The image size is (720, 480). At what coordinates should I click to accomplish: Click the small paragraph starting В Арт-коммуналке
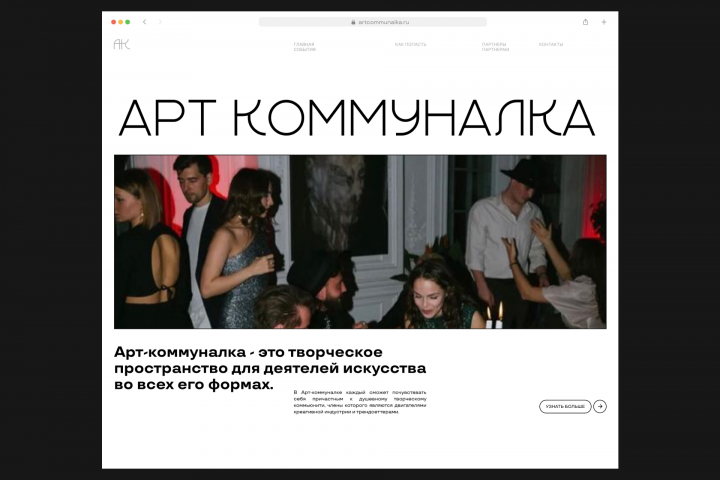click(360, 402)
